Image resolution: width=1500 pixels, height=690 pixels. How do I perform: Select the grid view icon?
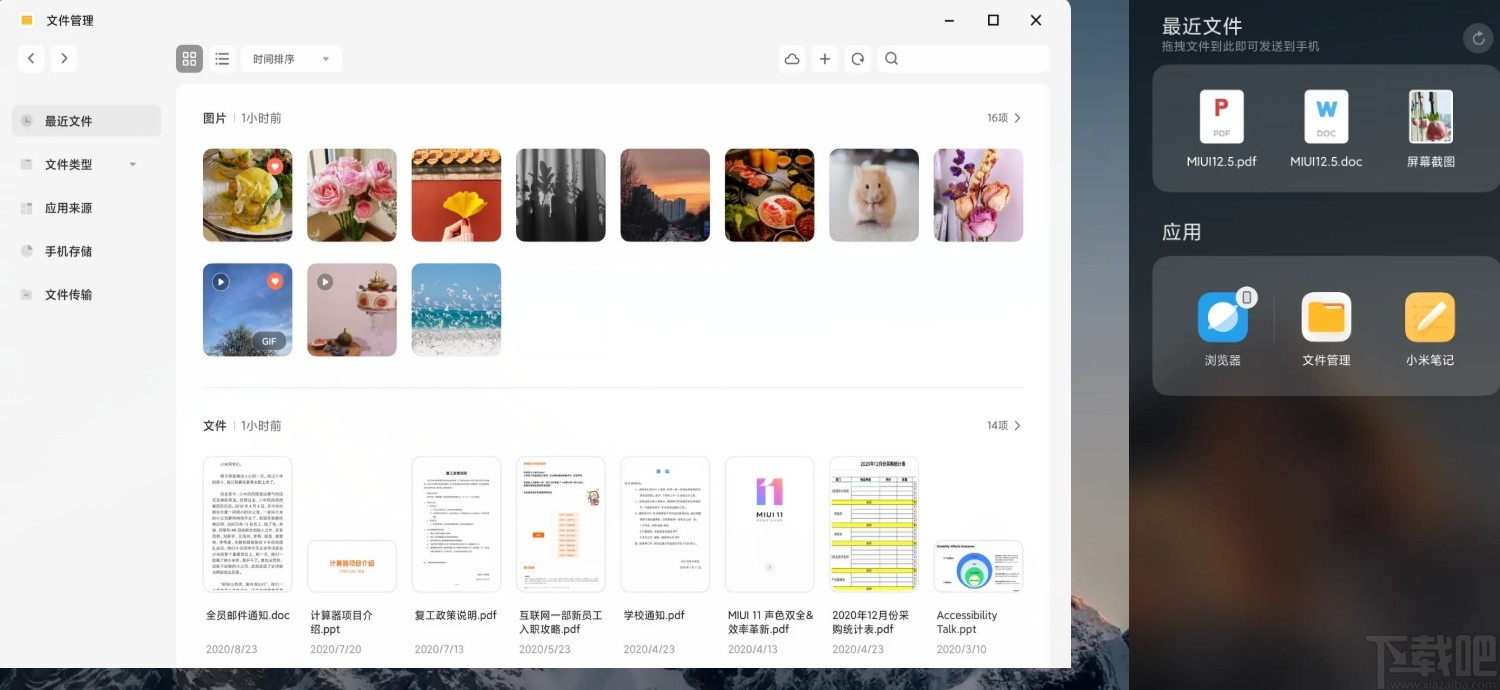click(x=189, y=58)
